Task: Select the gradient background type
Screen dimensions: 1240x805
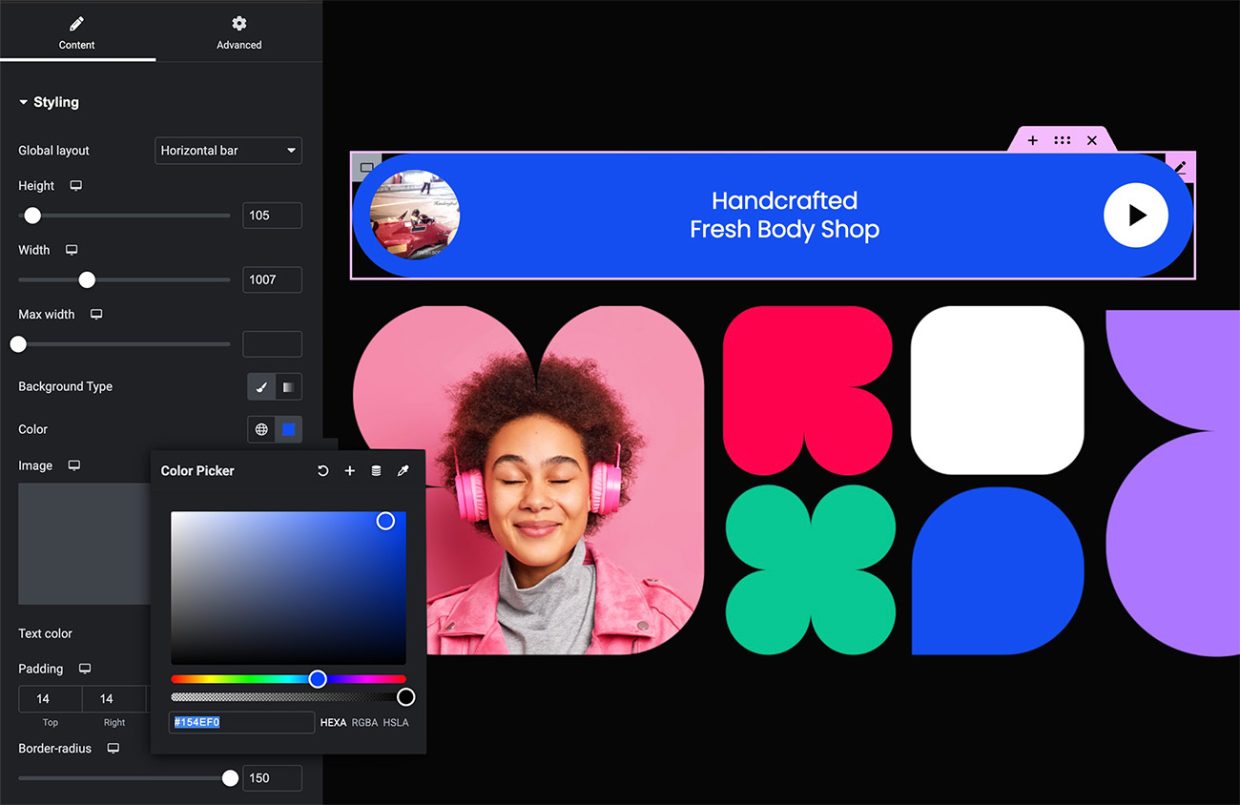Action: click(x=288, y=387)
